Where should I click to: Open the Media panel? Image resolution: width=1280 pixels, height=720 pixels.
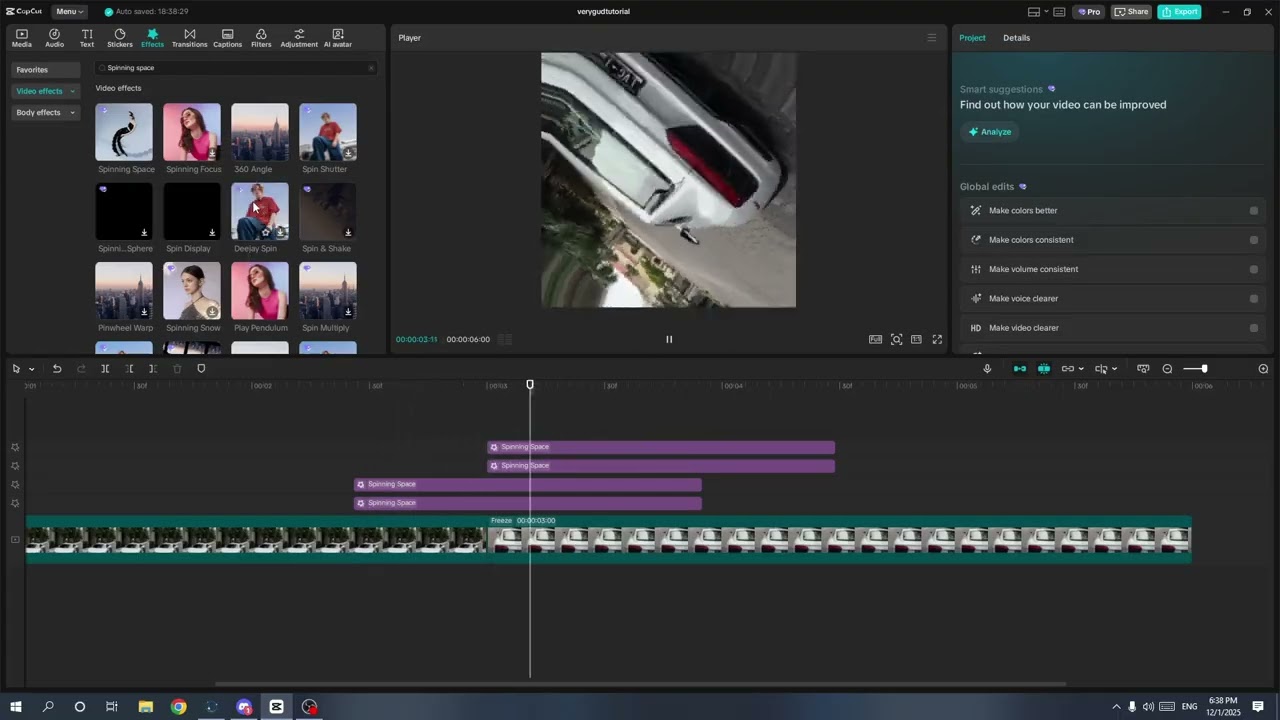click(x=21, y=38)
